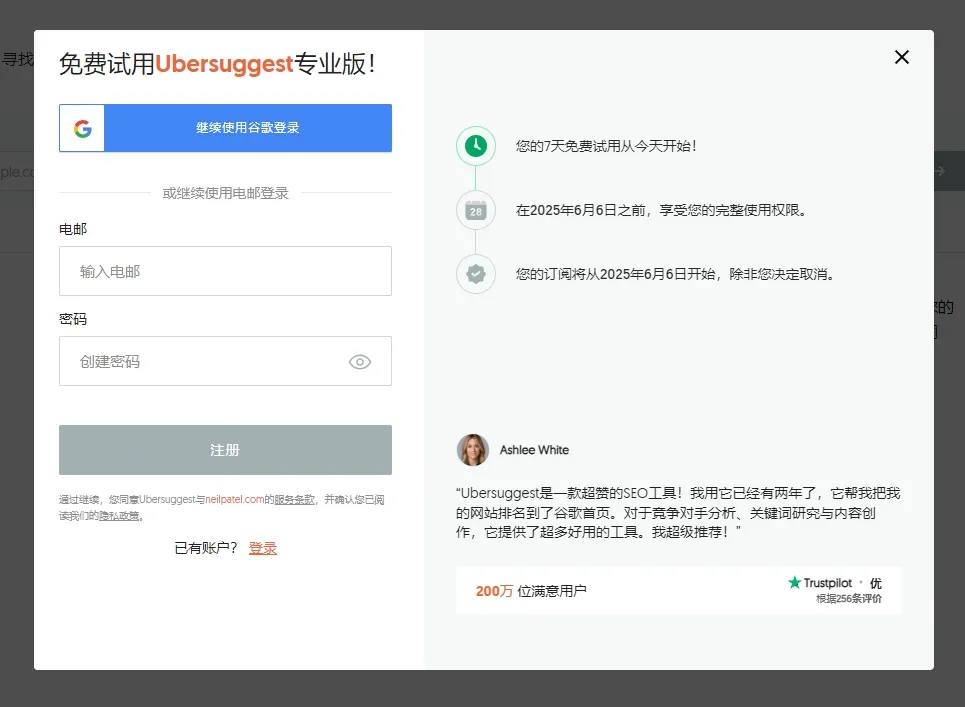This screenshot has height=707, width=965.
Task: Open the 隐私政策 privacy policy link
Action: click(x=119, y=516)
